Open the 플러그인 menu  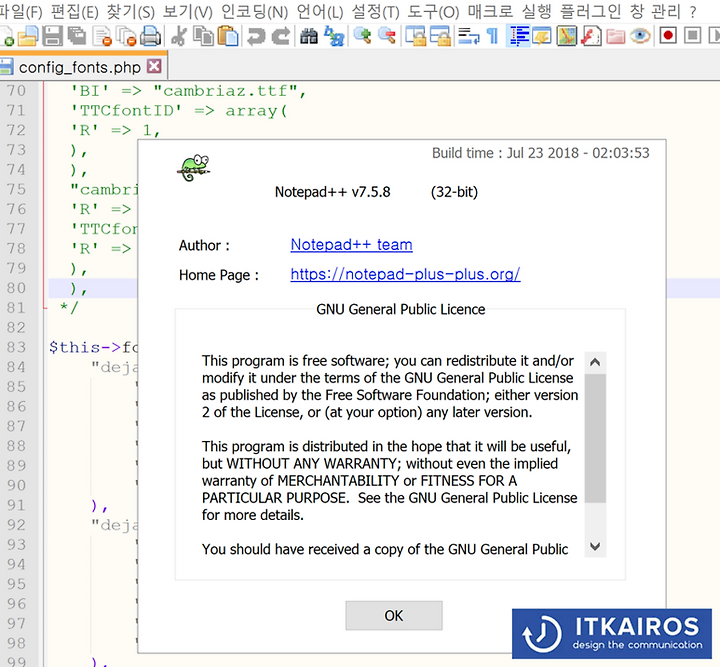[590, 11]
